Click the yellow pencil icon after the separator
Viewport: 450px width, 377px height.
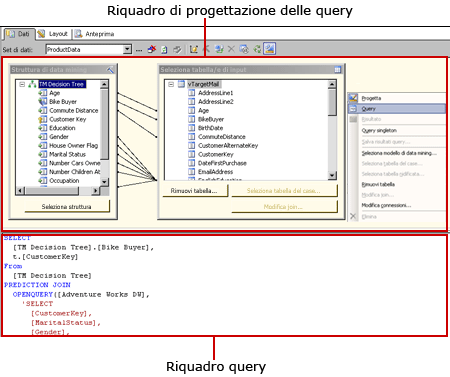click(x=194, y=49)
